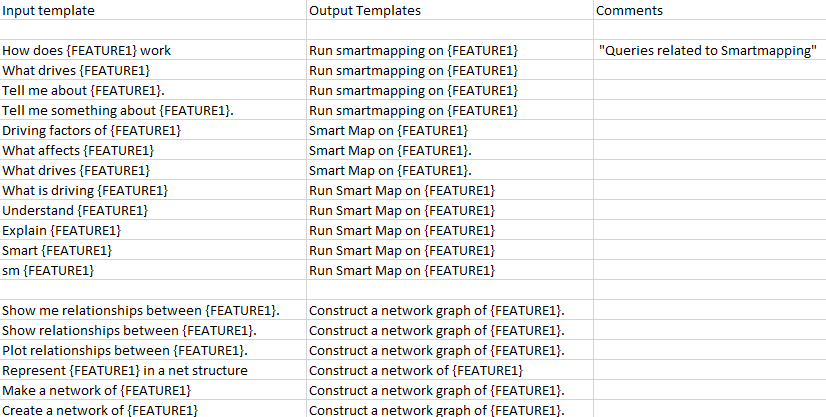Image resolution: width=826 pixels, height=417 pixels.
Task: Click 'Run Smart Map' output beside 'sm {FEATURE1}'
Action: point(450,270)
